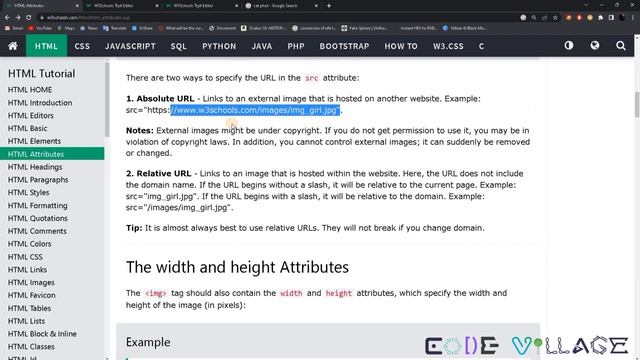Select CSS in the top navbar
Screen dimensions: 640x360
[82, 46]
